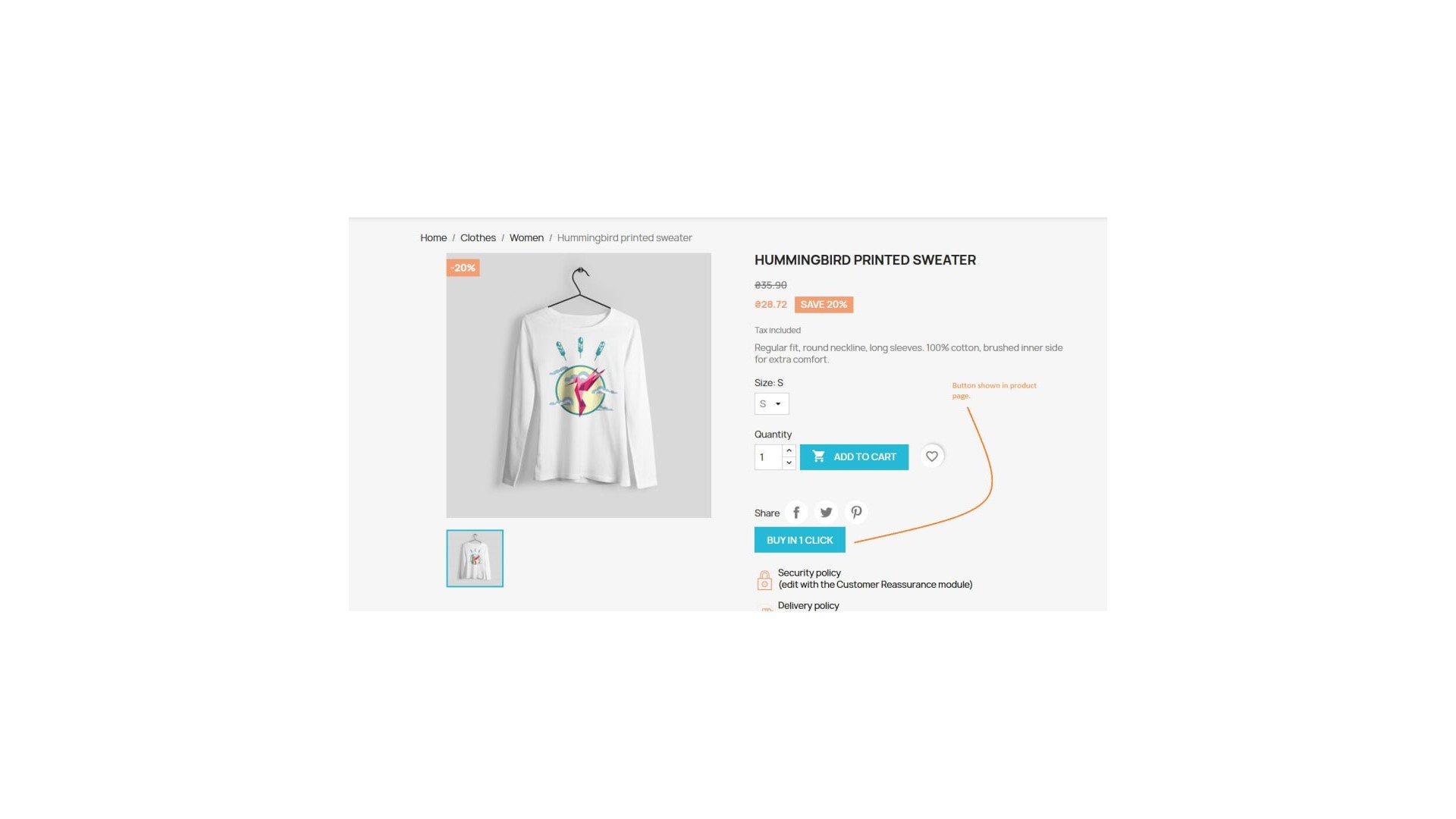The height and width of the screenshot is (819, 1456).
Task: Go to Home breadcrumb
Action: (x=434, y=238)
